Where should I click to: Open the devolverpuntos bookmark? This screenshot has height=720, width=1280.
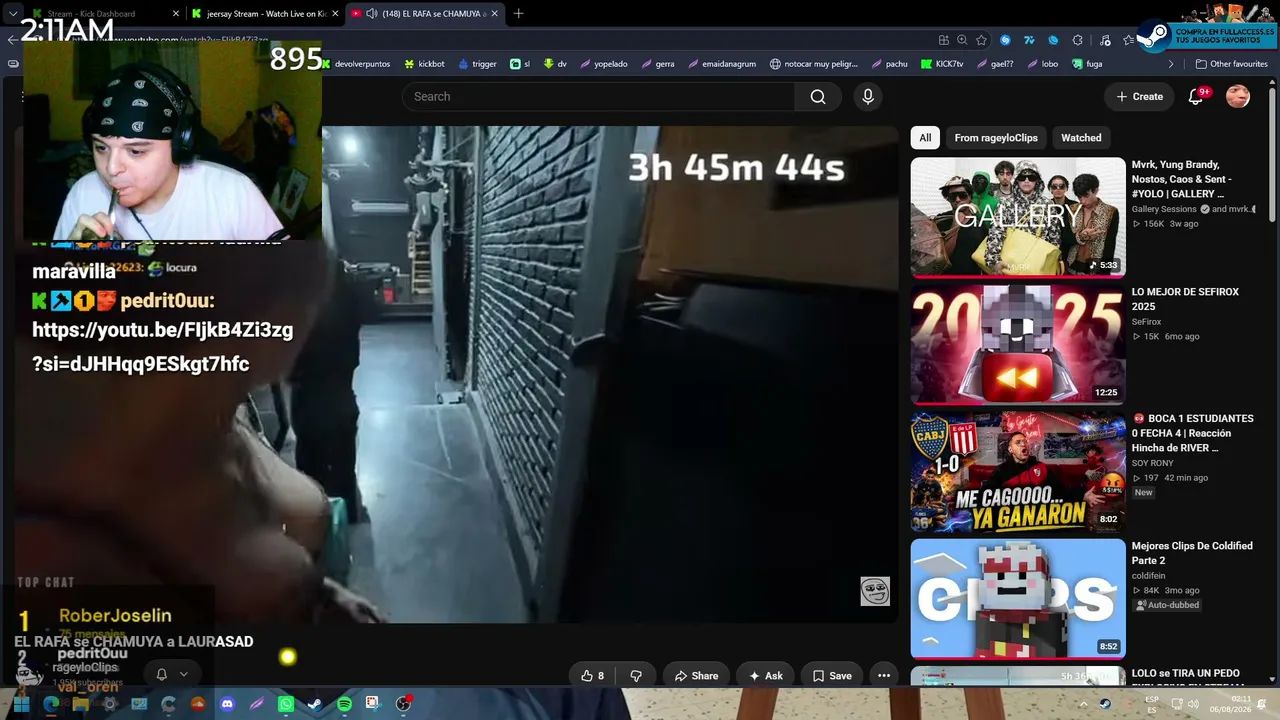pos(356,64)
